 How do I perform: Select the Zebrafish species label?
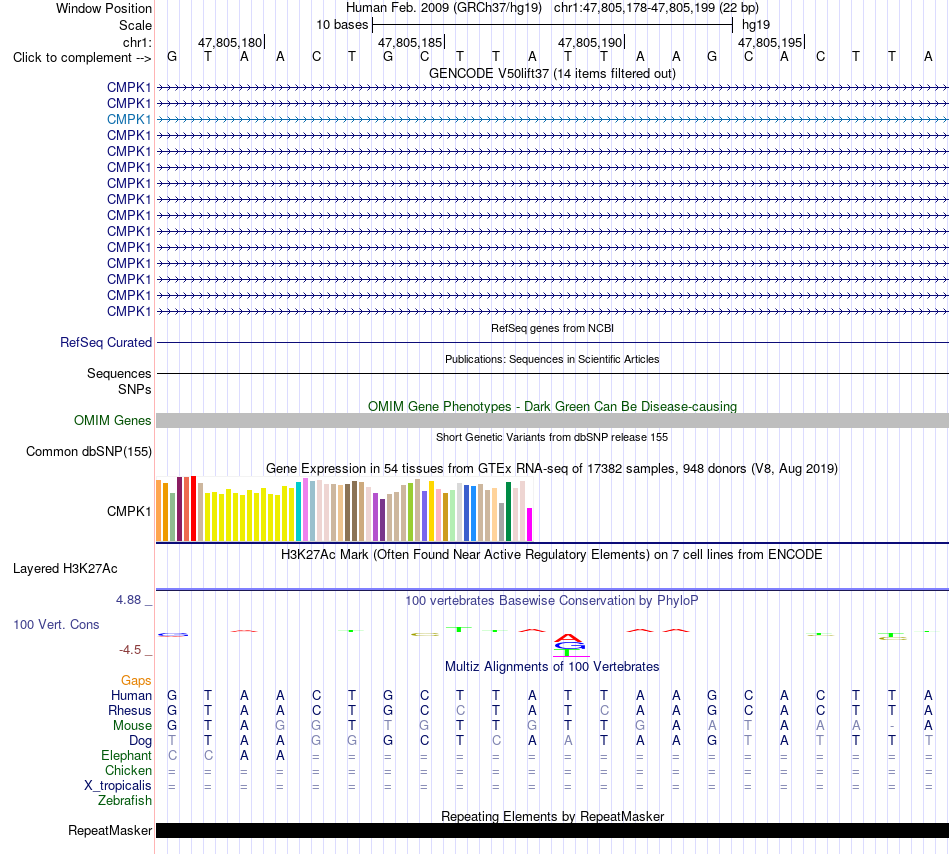click(x=125, y=800)
